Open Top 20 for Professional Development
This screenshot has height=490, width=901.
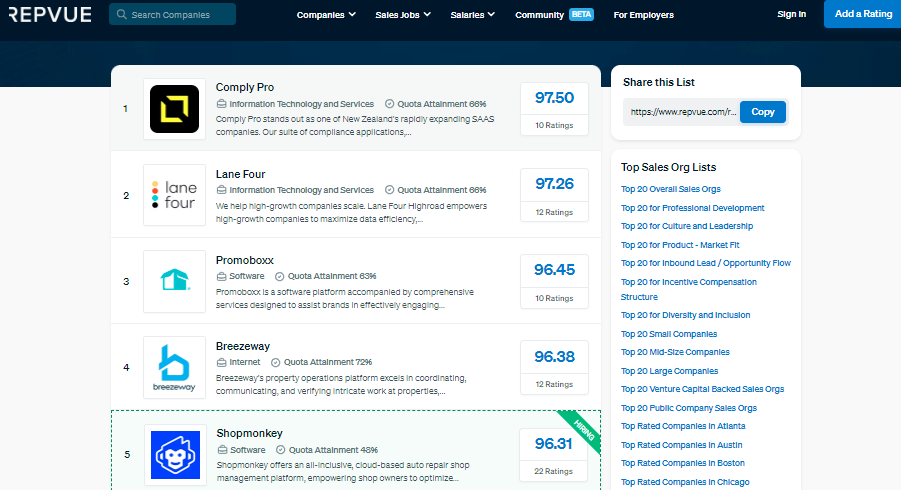point(692,208)
